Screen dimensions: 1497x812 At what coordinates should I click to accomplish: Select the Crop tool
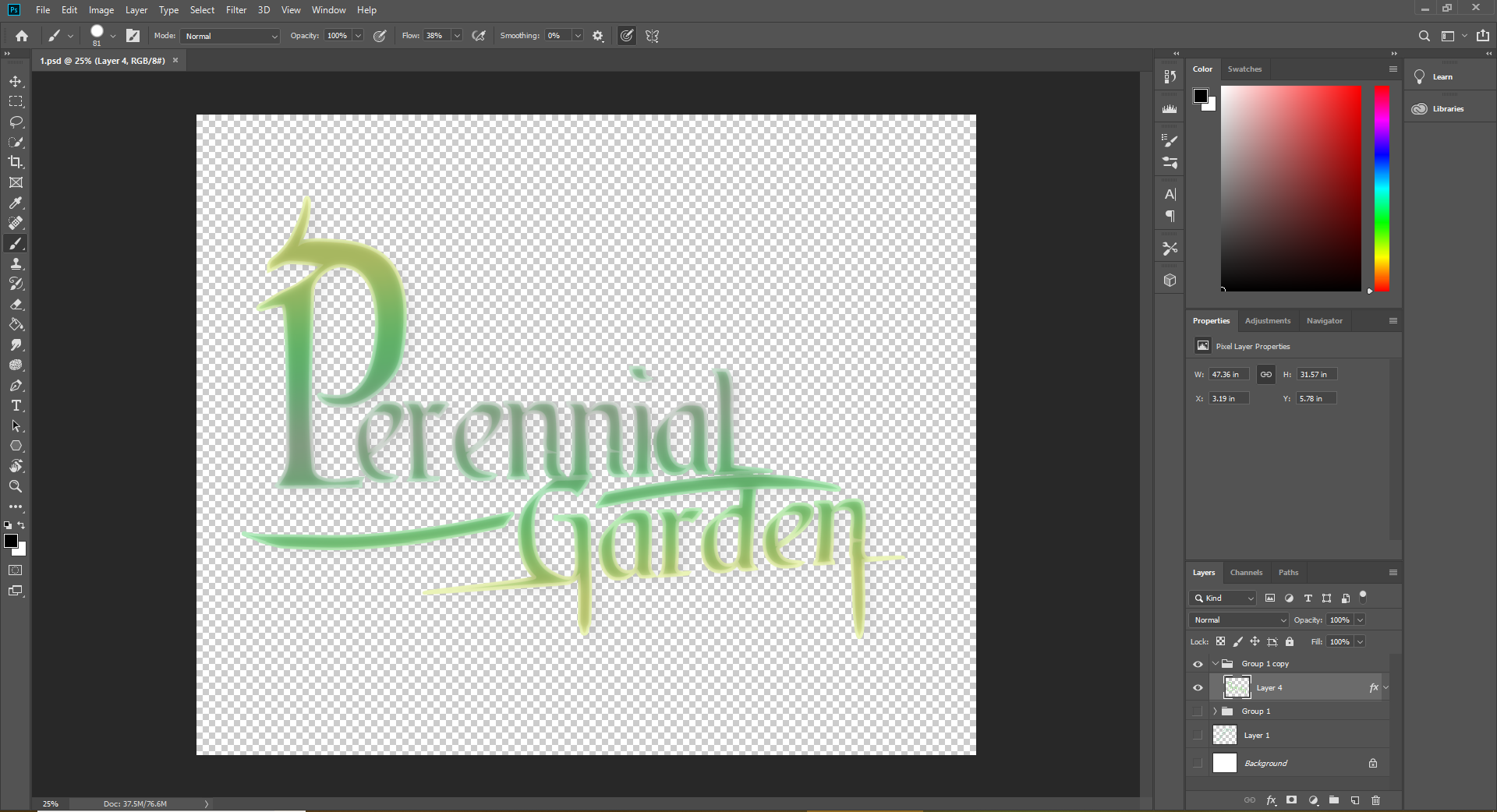(16, 162)
